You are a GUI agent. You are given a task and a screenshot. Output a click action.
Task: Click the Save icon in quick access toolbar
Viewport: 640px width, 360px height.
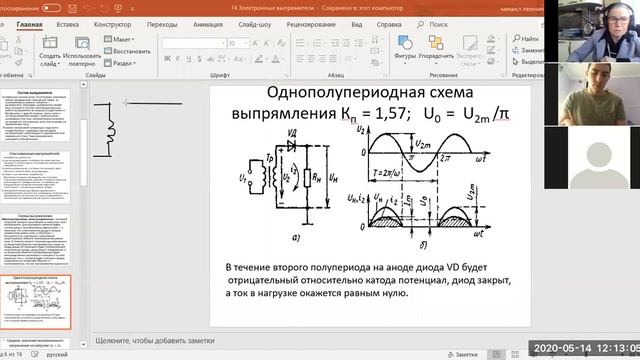(x=72, y=8)
